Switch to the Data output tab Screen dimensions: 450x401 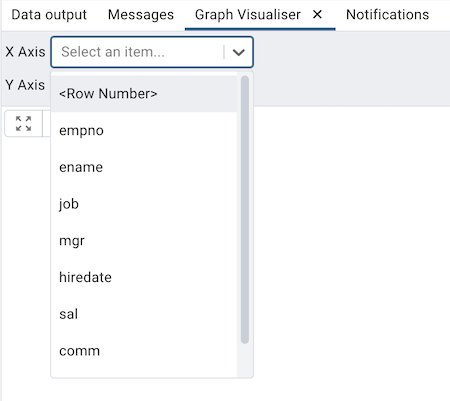(49, 15)
